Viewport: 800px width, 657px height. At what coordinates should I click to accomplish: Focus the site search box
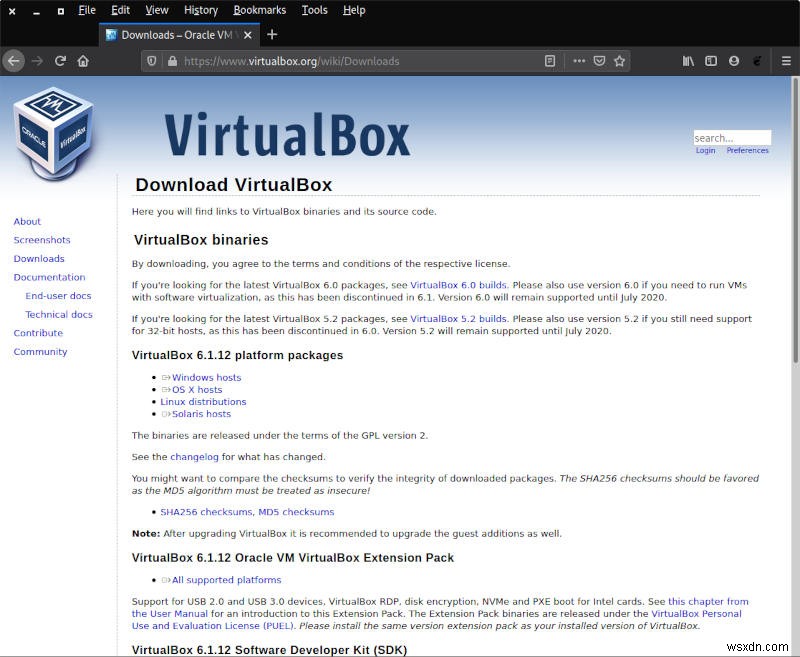tap(732, 138)
